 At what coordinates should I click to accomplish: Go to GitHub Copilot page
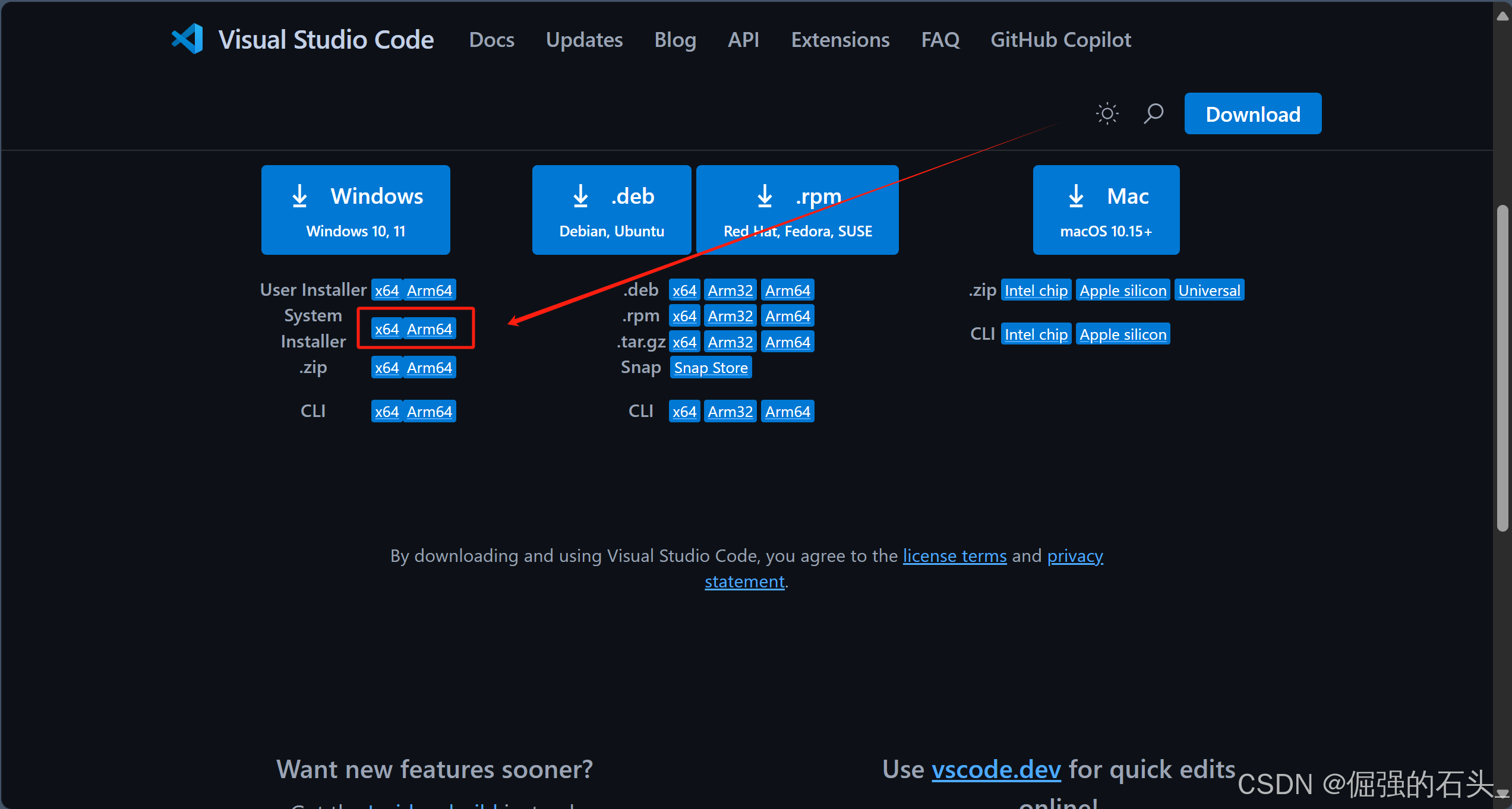(x=1060, y=40)
